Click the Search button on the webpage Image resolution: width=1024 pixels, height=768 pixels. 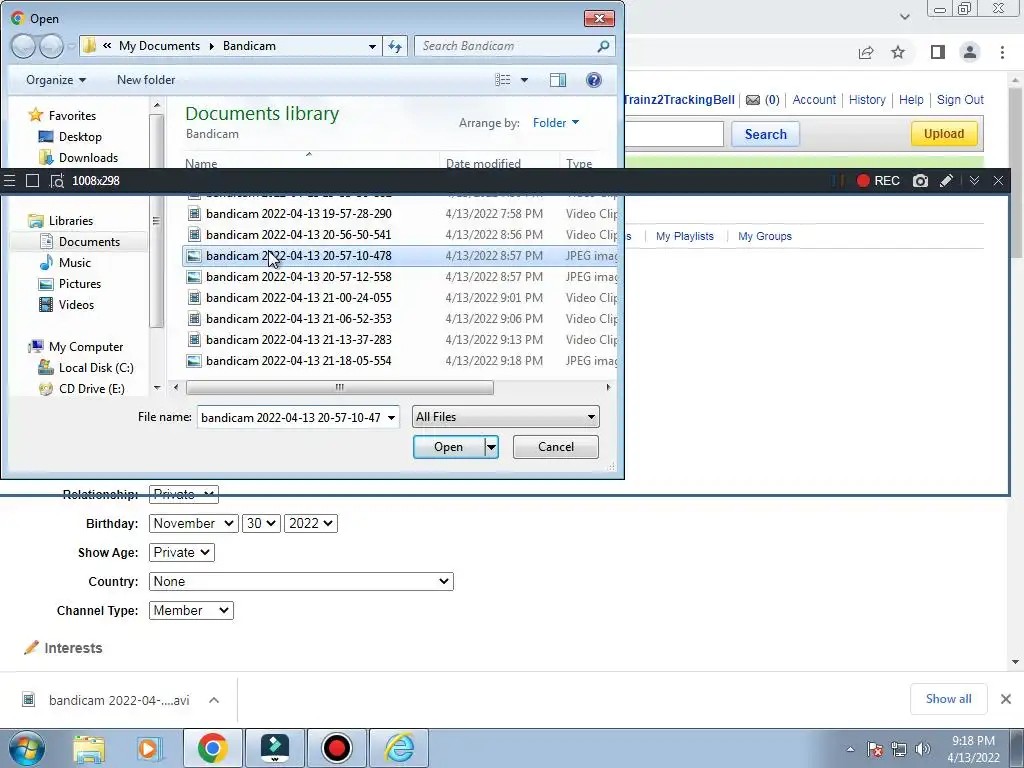click(765, 135)
